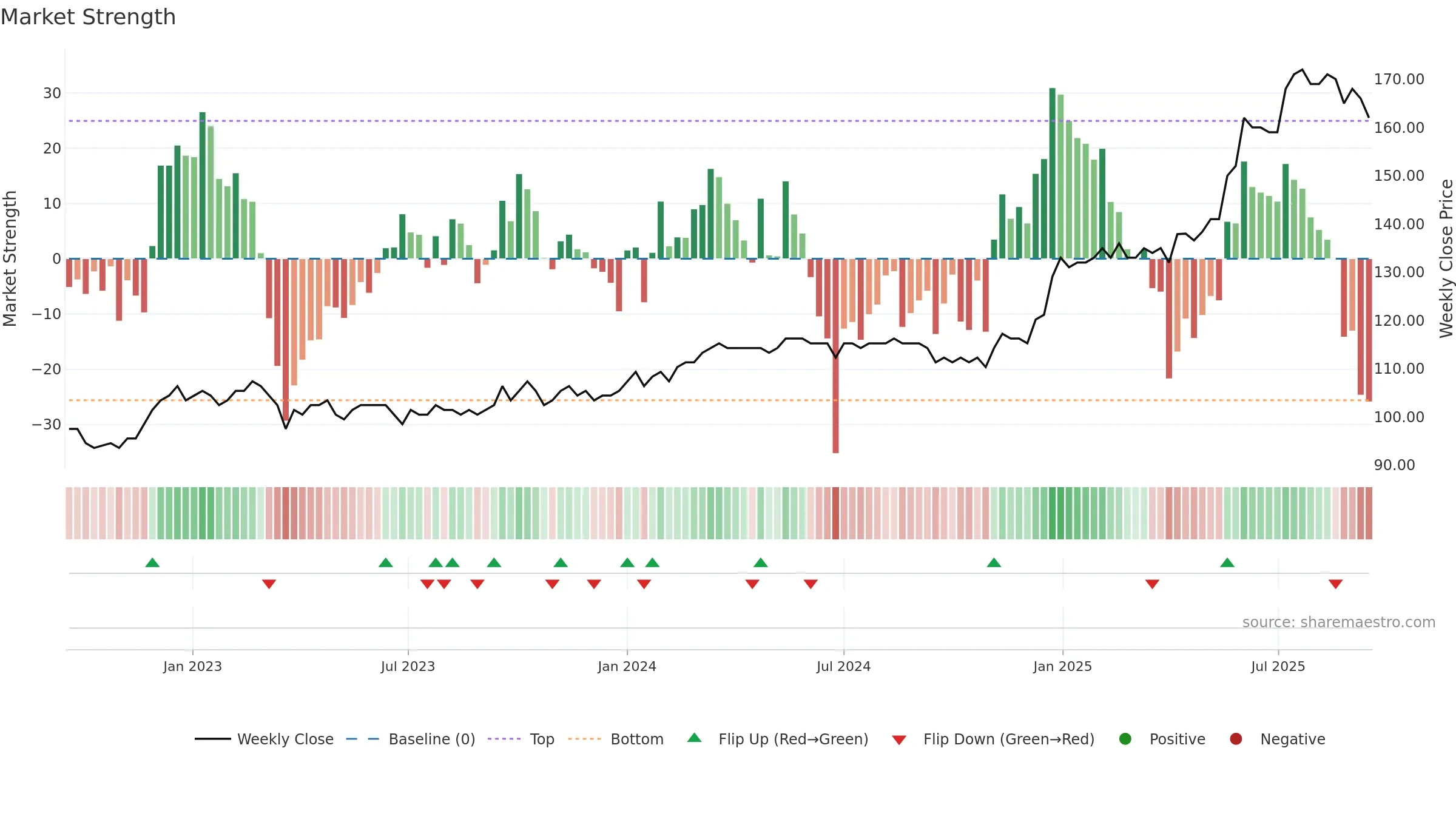Toggle the Baseline (0) legend entry
The height and width of the screenshot is (819, 1456).
click(411, 739)
